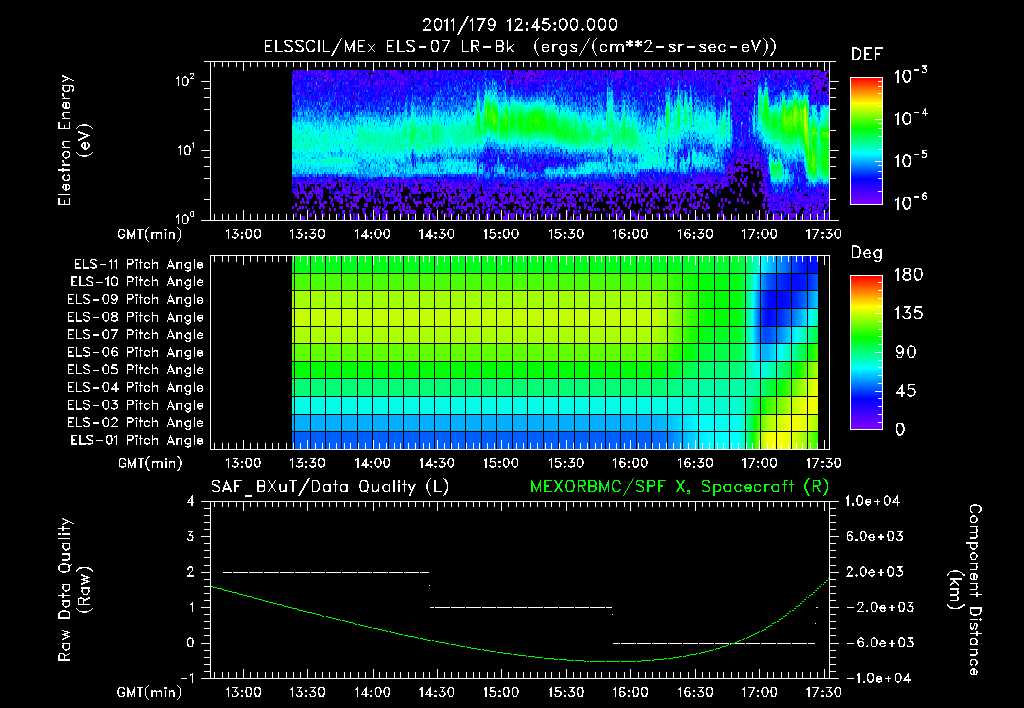The image size is (1024, 708).
Task: Click the quality level 2 line segment
Action: (x=326, y=572)
